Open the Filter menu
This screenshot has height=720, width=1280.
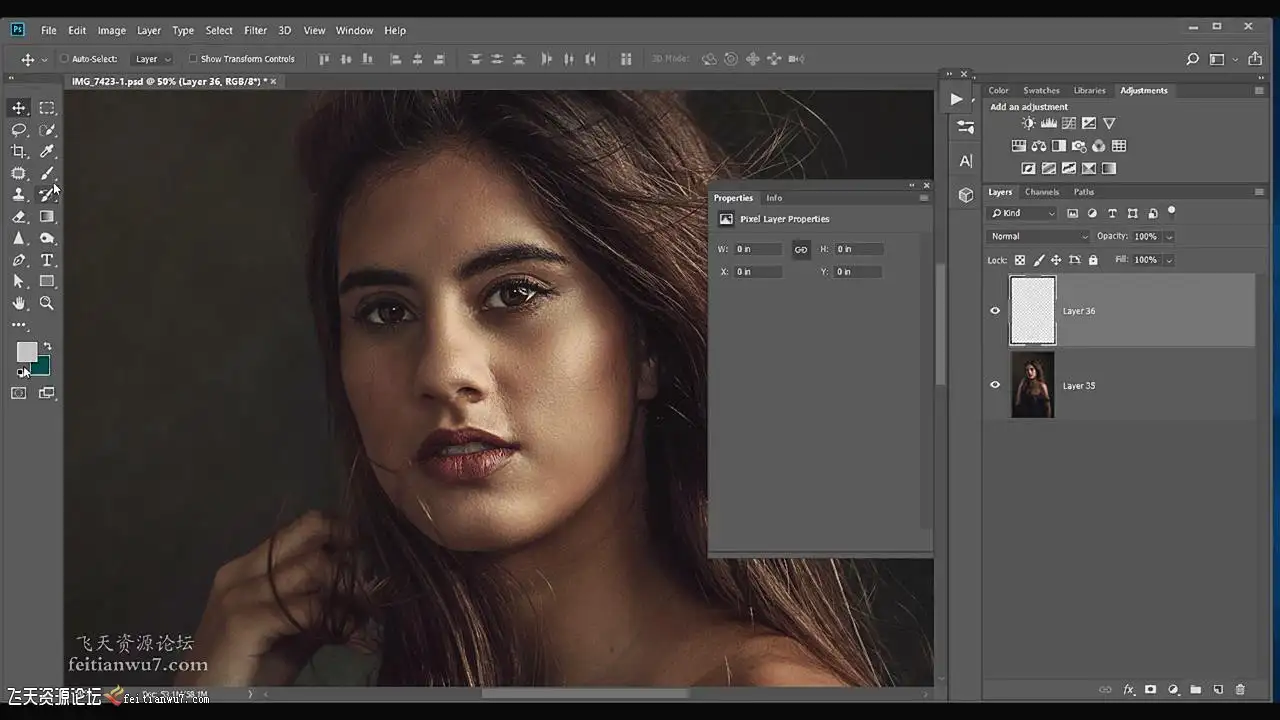[x=255, y=30]
